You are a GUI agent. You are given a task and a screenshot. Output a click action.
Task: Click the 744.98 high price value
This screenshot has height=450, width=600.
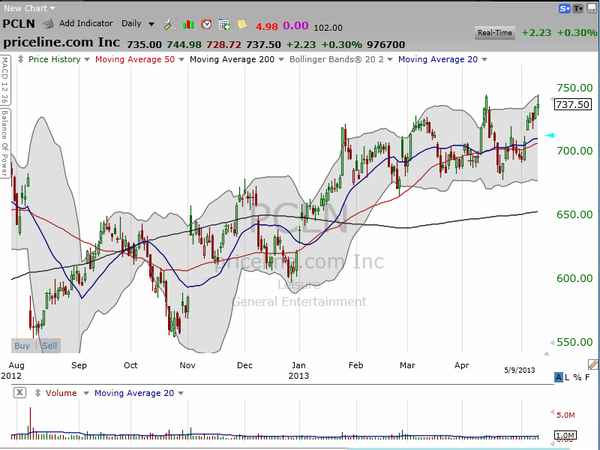tap(184, 45)
